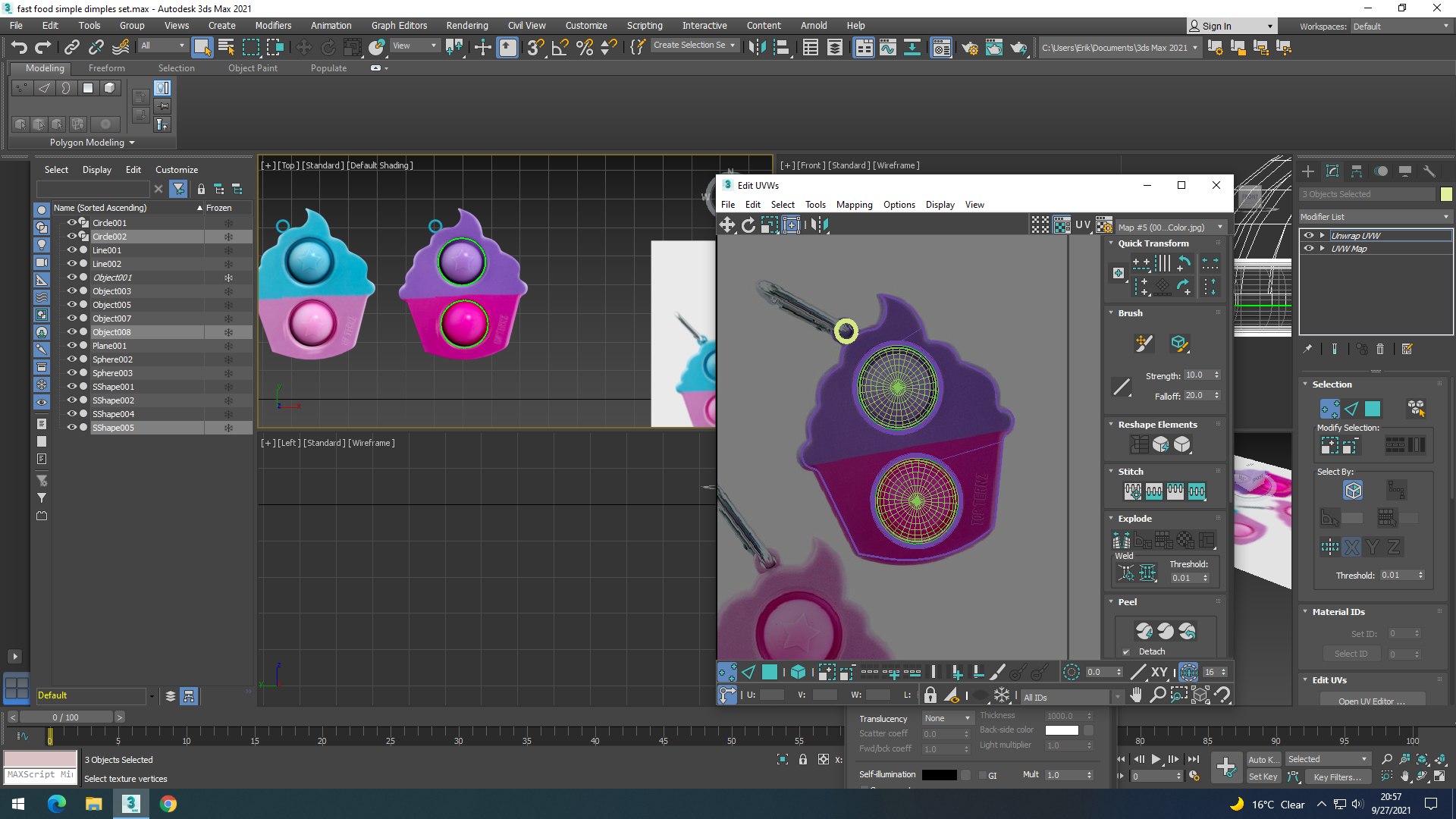
Task: Click the Move tool in Edit UVWs
Action: click(x=726, y=224)
